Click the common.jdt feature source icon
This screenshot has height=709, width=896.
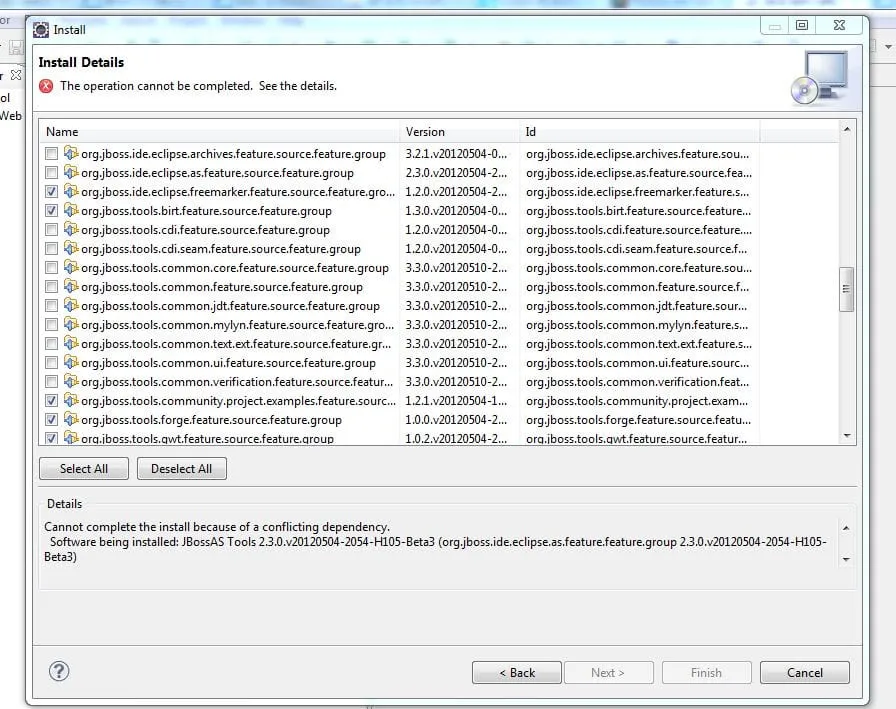point(71,305)
